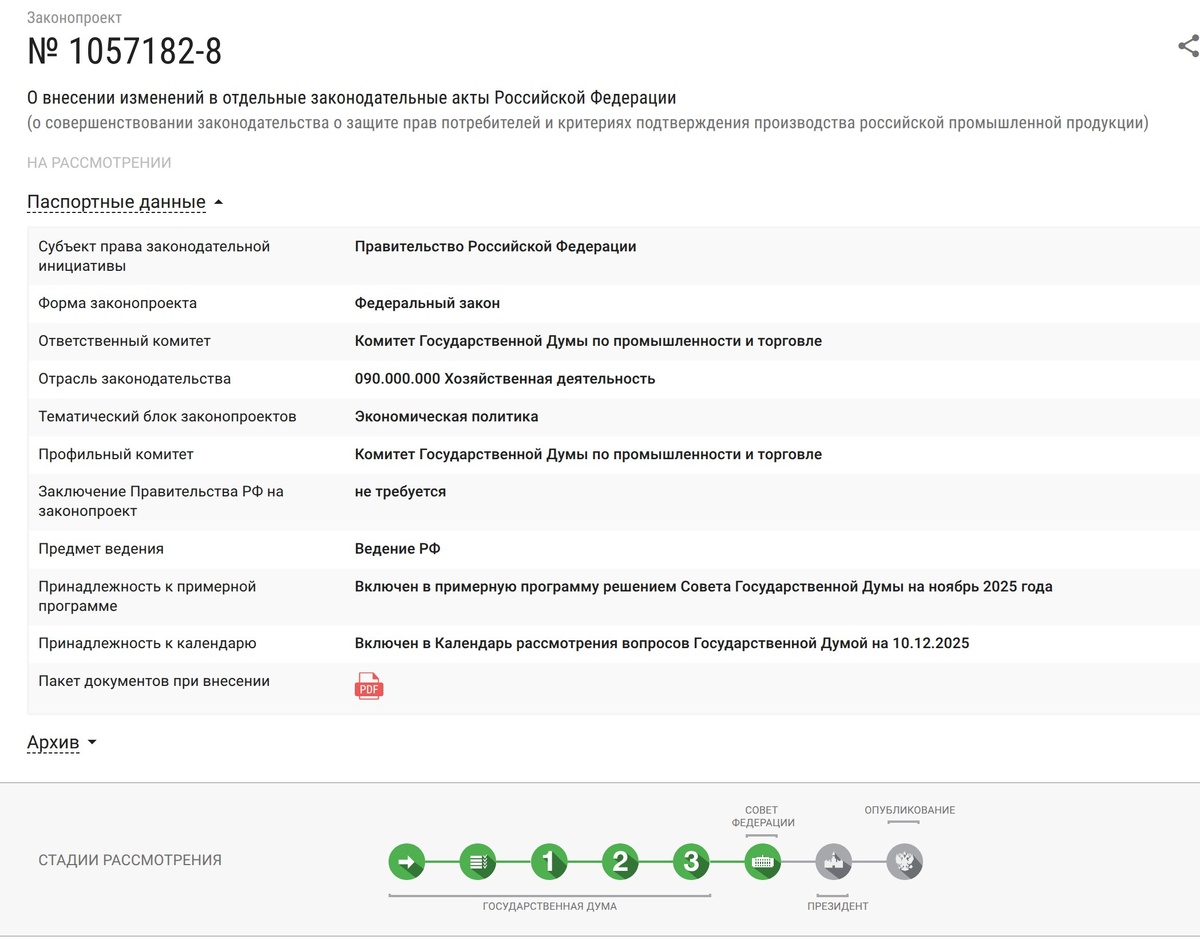
Task: Select the second reading stage circle
Action: [620, 861]
